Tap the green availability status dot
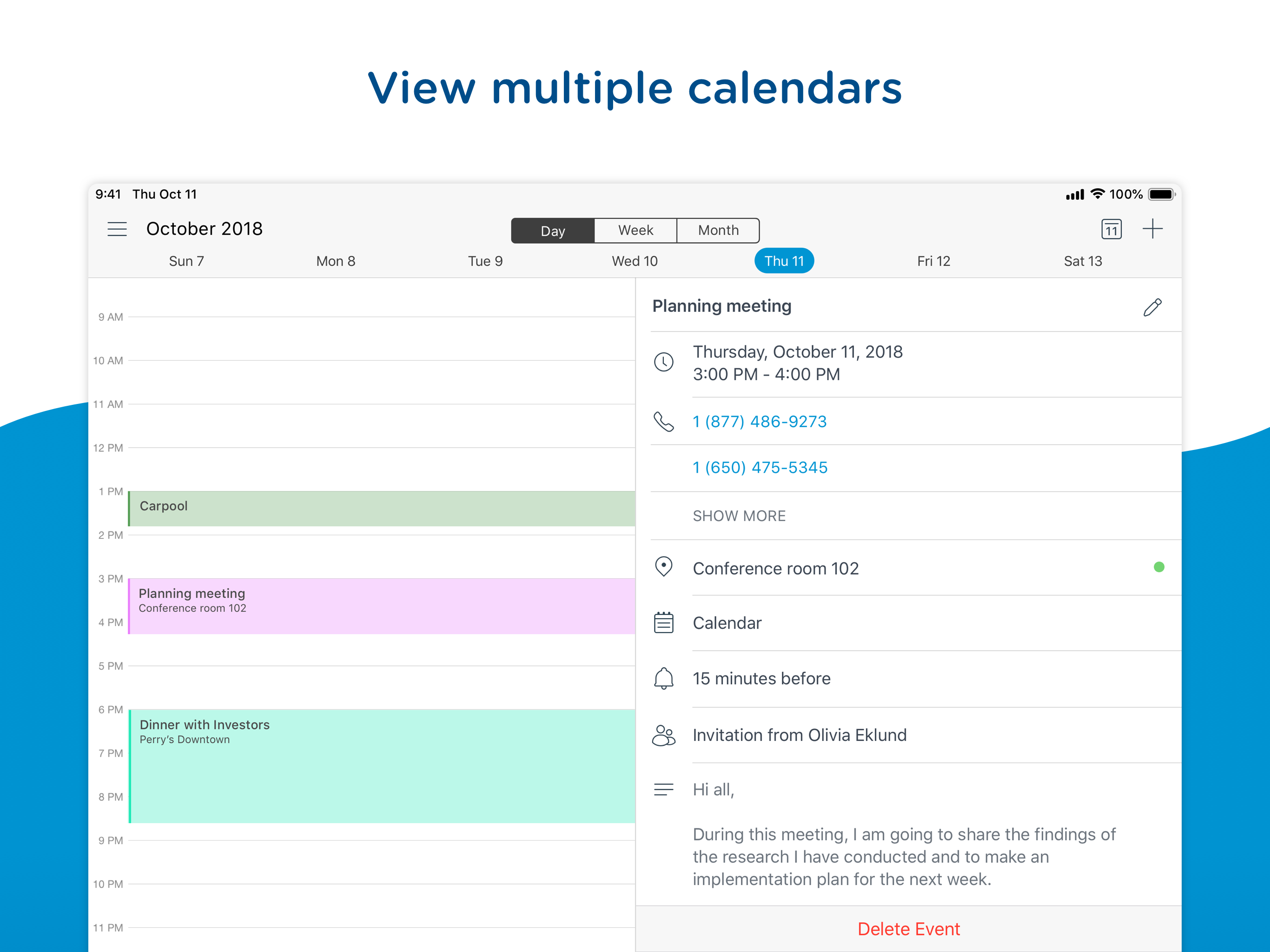1270x952 pixels. (x=1158, y=567)
